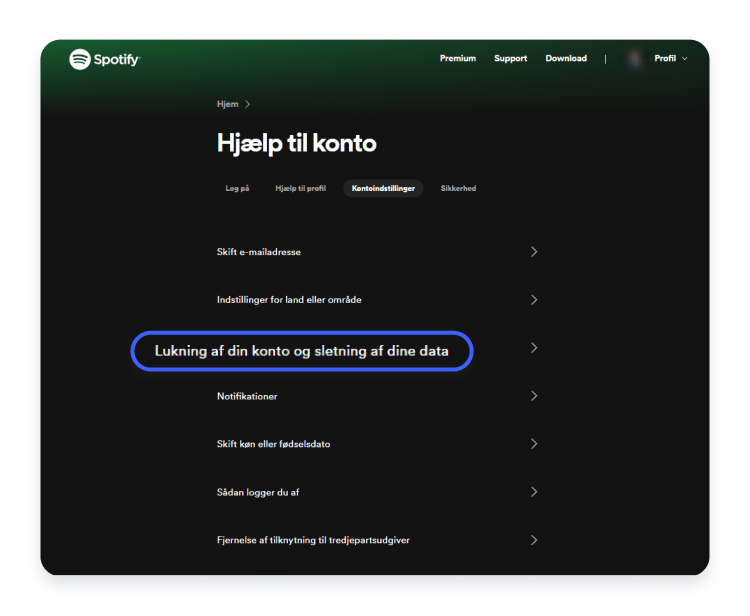The image size is (750, 616).
Task: Switch to the Log på tab
Action: click(237, 188)
